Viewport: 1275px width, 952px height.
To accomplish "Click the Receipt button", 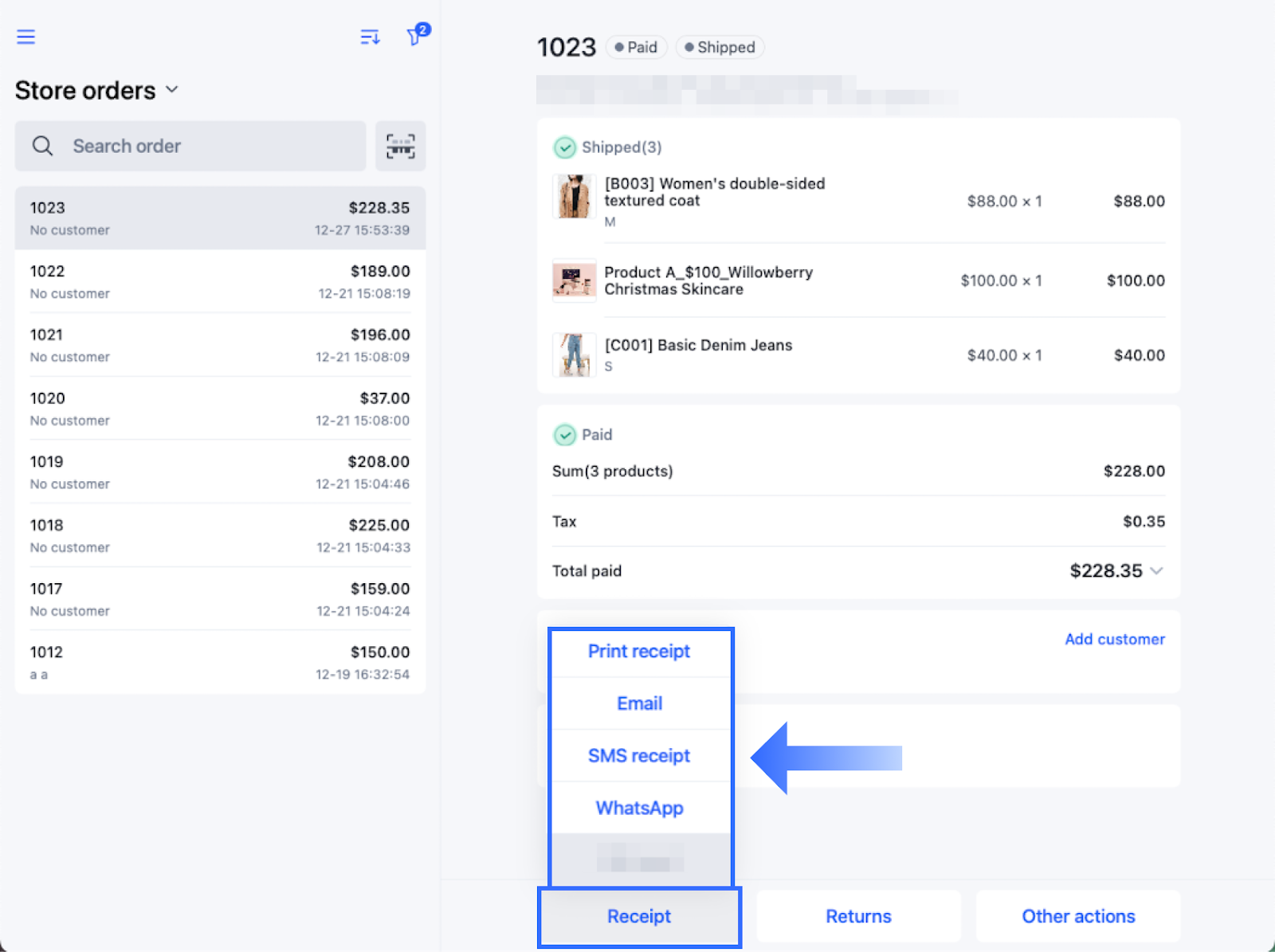I will pos(639,917).
